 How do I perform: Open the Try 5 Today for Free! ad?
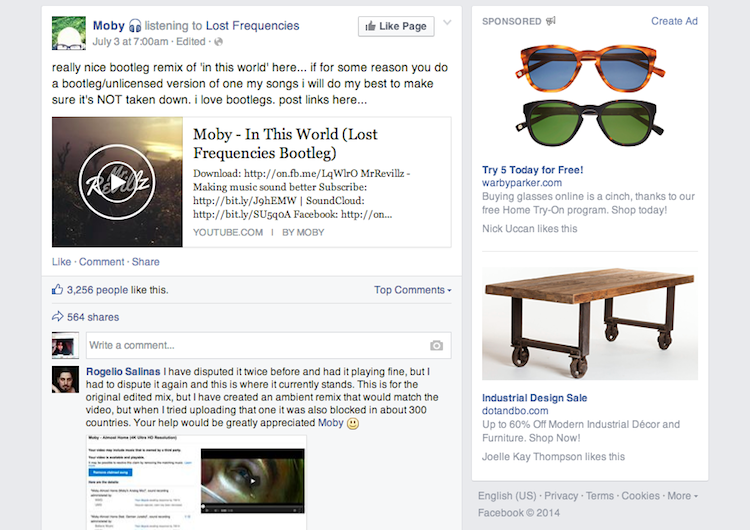coord(532,170)
